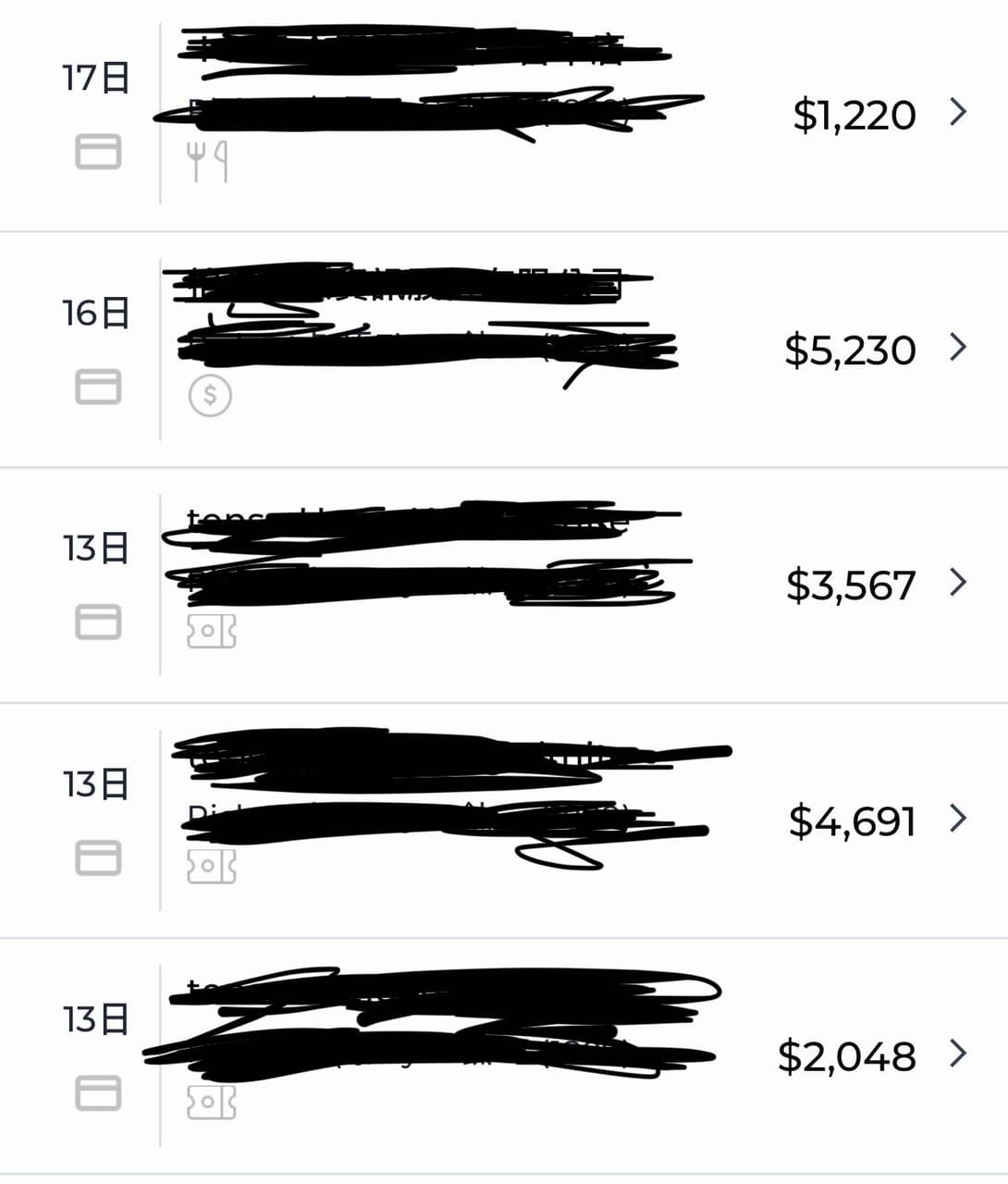This screenshot has height=1184, width=1008.
Task: Click the credit card icon under 17日
Action: [x=98, y=151]
